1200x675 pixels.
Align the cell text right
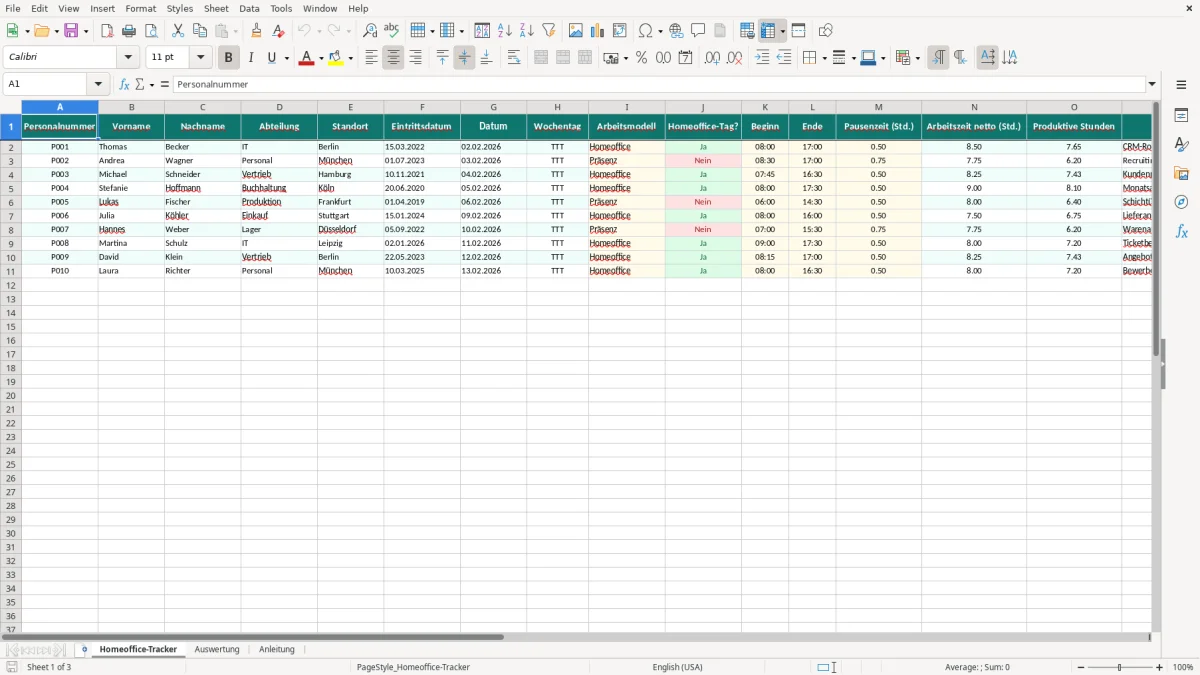coord(415,58)
